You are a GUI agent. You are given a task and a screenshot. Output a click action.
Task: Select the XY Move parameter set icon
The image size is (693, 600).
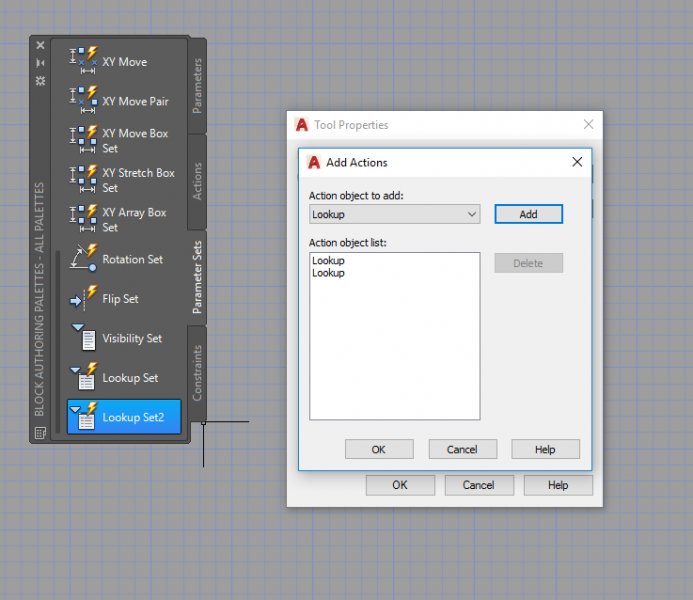(x=84, y=61)
